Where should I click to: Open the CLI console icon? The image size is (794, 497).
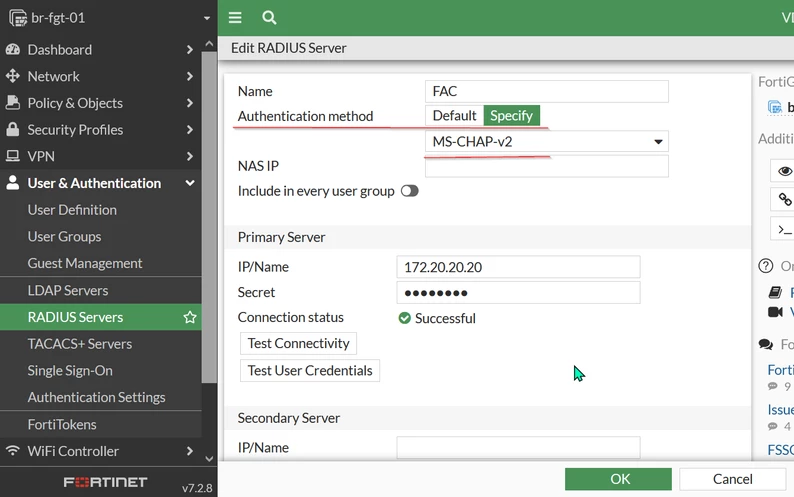(x=784, y=230)
